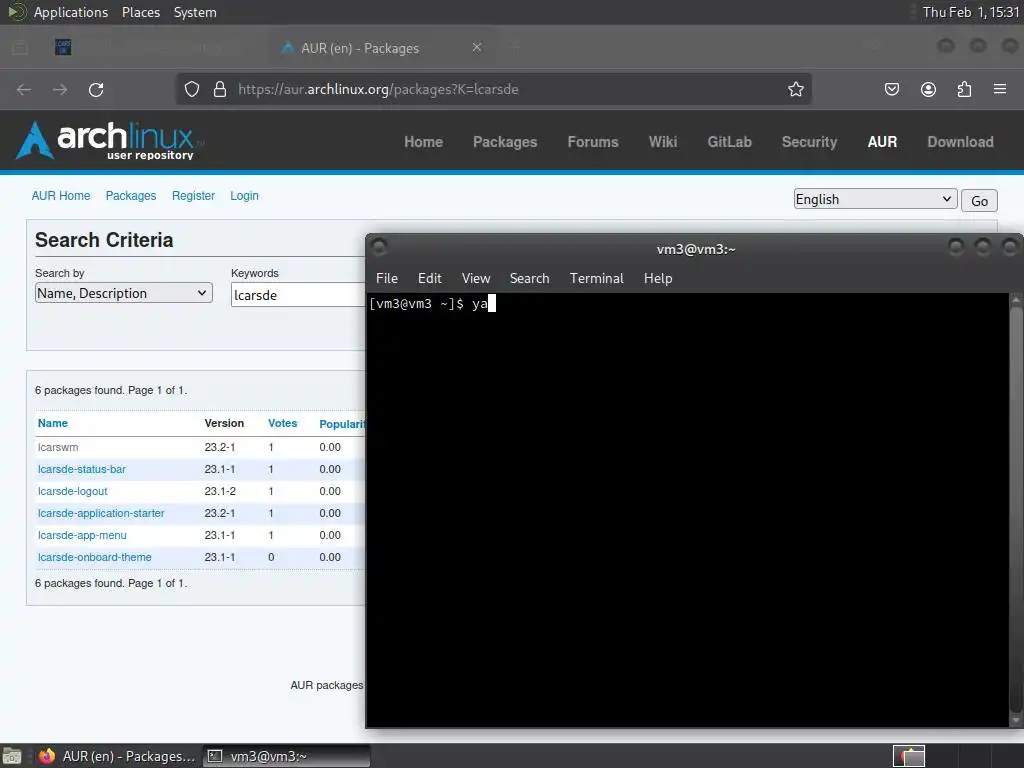Open the terminal File menu
The width and height of the screenshot is (1024, 768).
[x=387, y=278]
